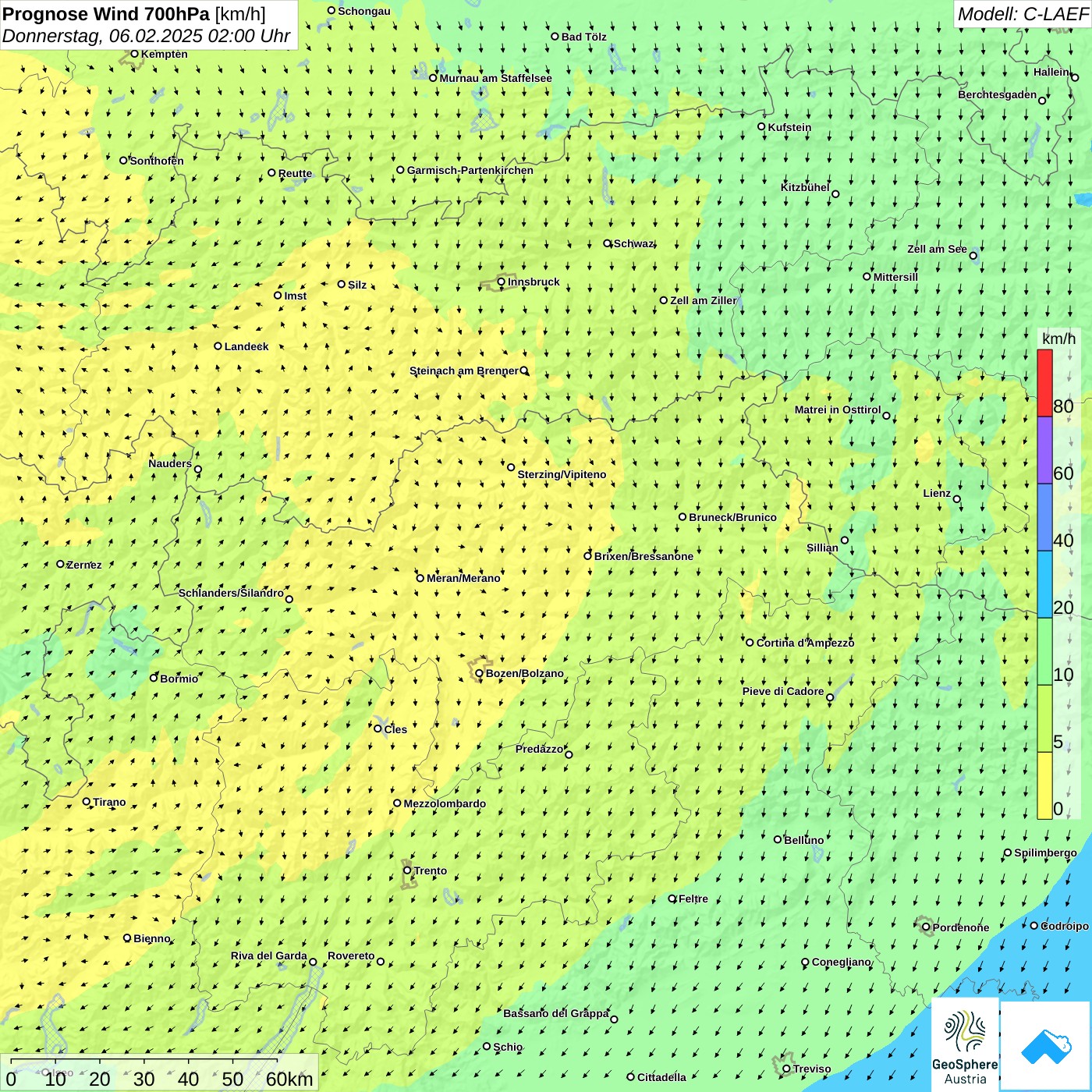
Task: Click the Treviso city label
Action: click(812, 1069)
